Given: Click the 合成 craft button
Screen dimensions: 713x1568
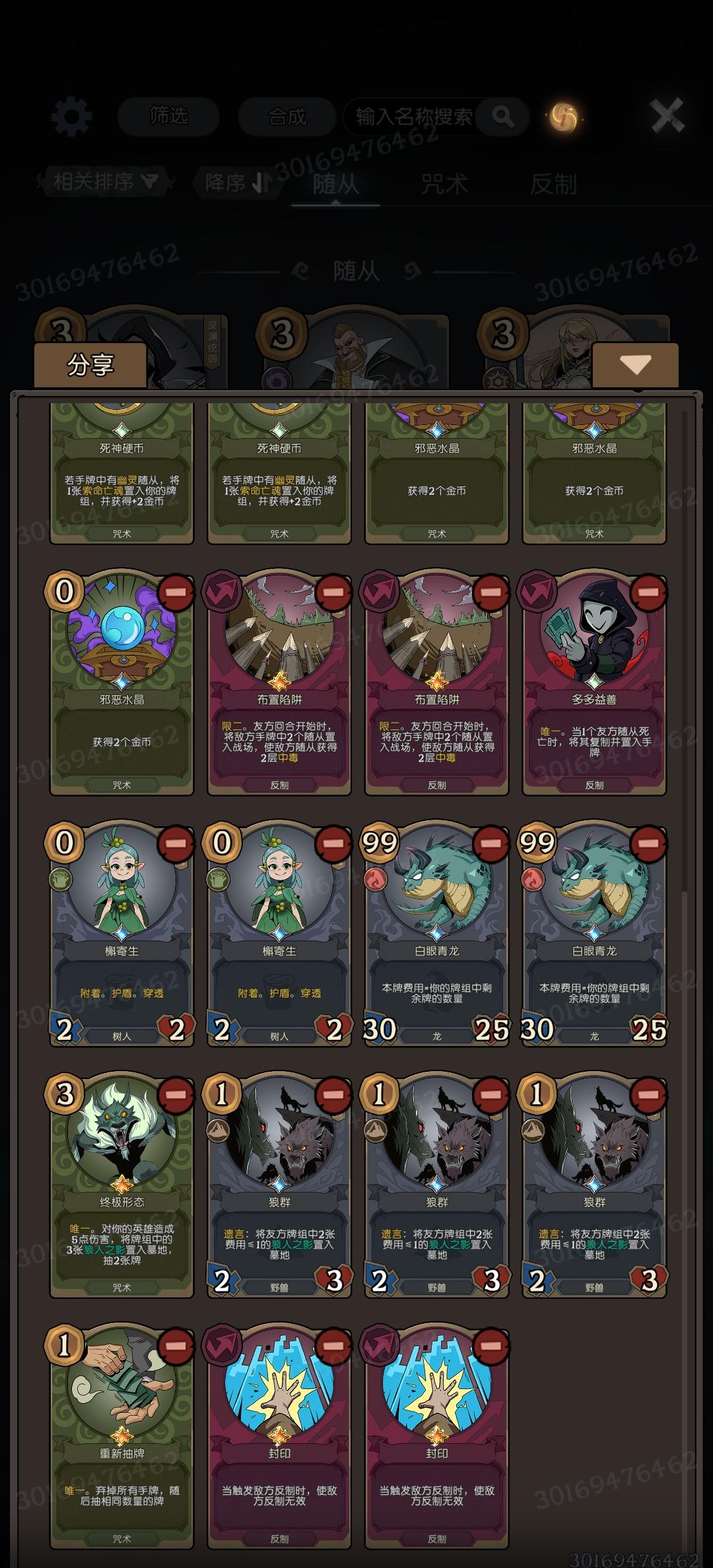Looking at the screenshot, I should click(x=287, y=117).
